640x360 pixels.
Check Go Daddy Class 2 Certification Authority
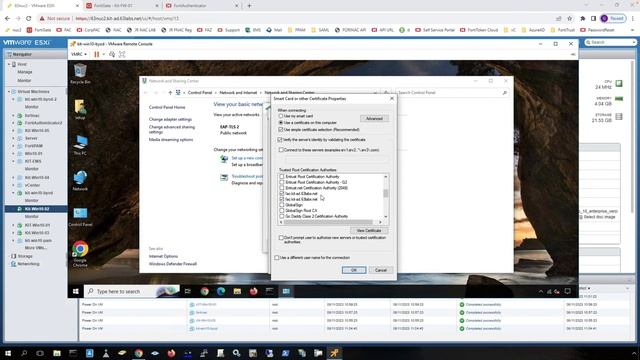tap(282, 216)
